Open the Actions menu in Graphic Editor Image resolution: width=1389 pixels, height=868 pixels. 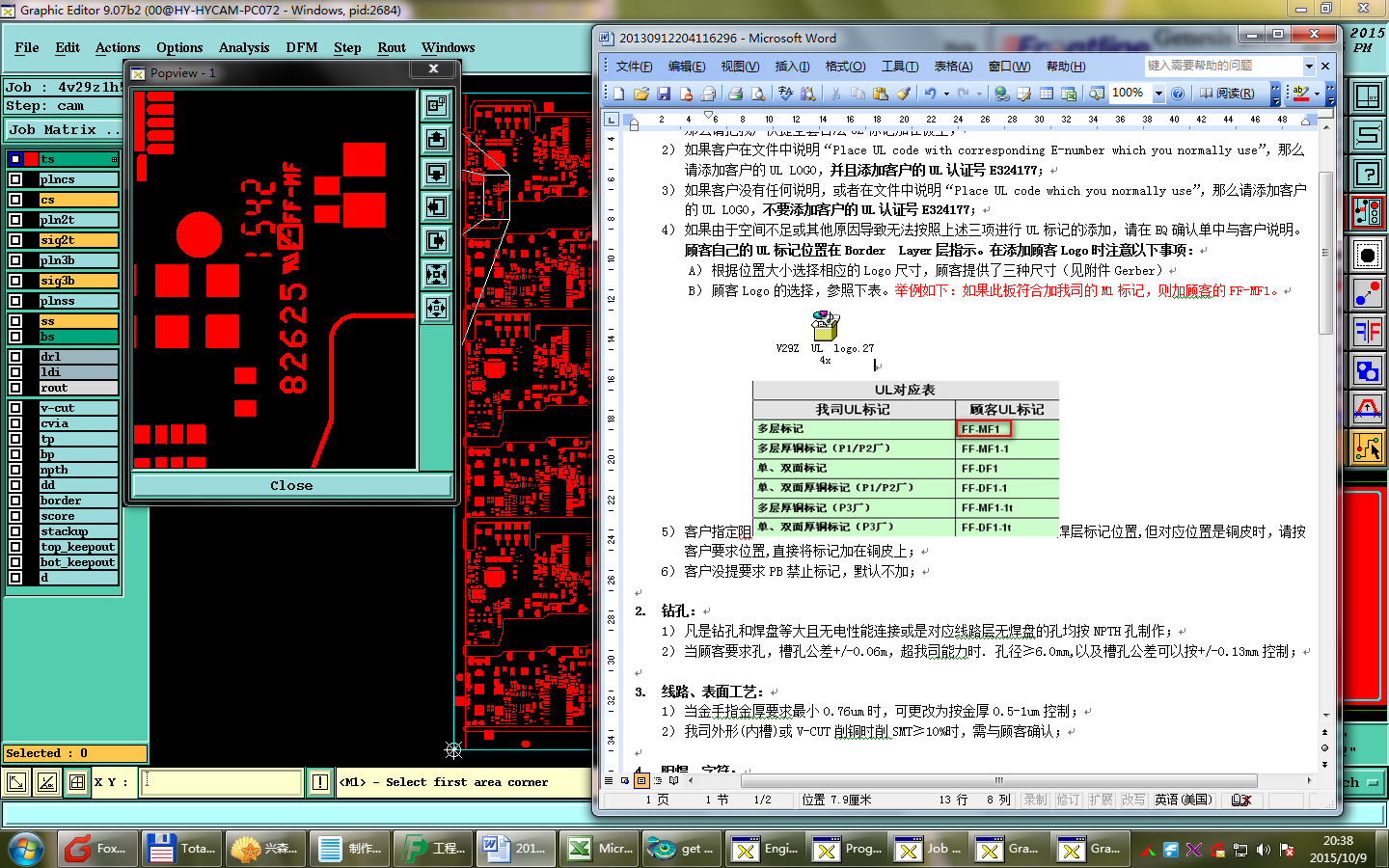[118, 47]
